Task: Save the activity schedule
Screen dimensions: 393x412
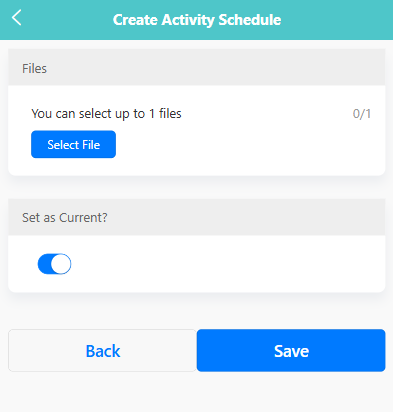Action: pos(291,350)
